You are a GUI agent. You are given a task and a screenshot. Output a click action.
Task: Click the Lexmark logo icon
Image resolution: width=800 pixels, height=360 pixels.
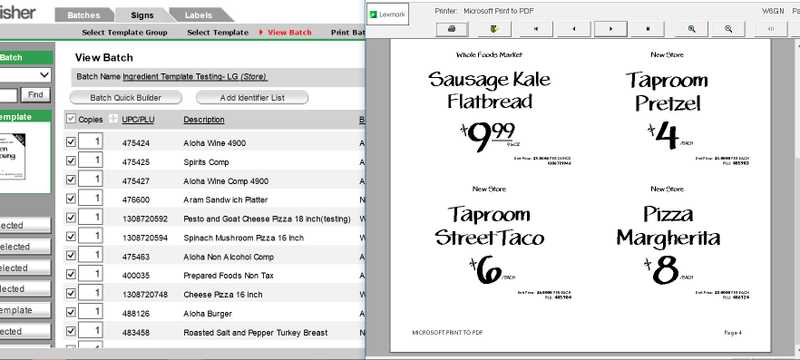tap(388, 14)
